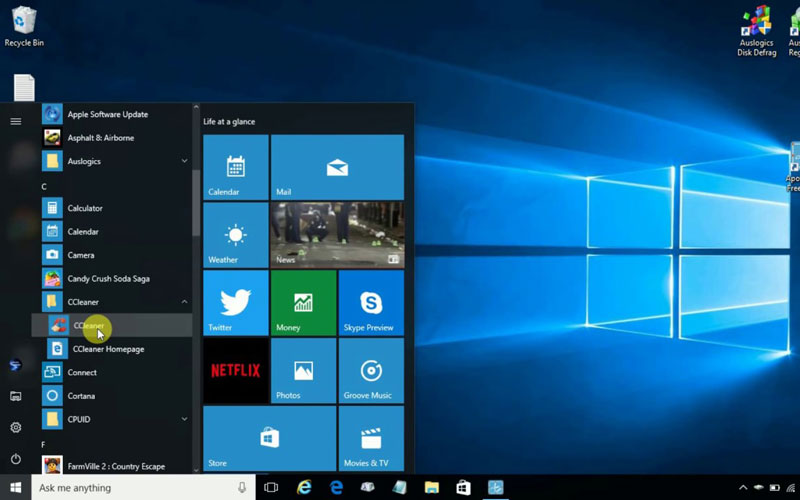Open the Calendar tile
800x500 pixels.
coord(236,167)
